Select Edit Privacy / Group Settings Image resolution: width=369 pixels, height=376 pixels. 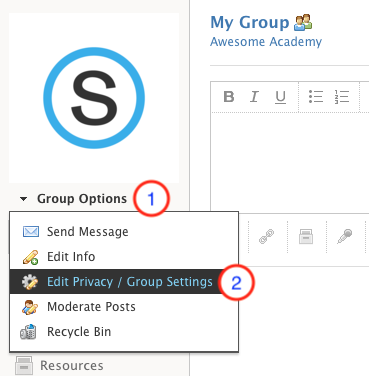[124, 282]
